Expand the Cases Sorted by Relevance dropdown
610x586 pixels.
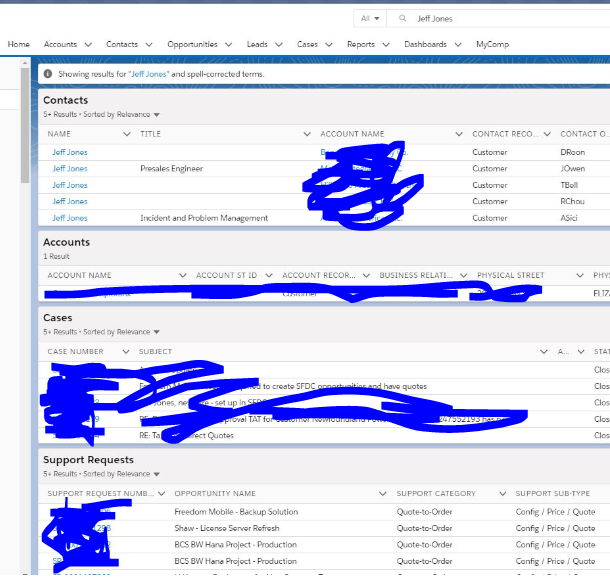pos(156,333)
